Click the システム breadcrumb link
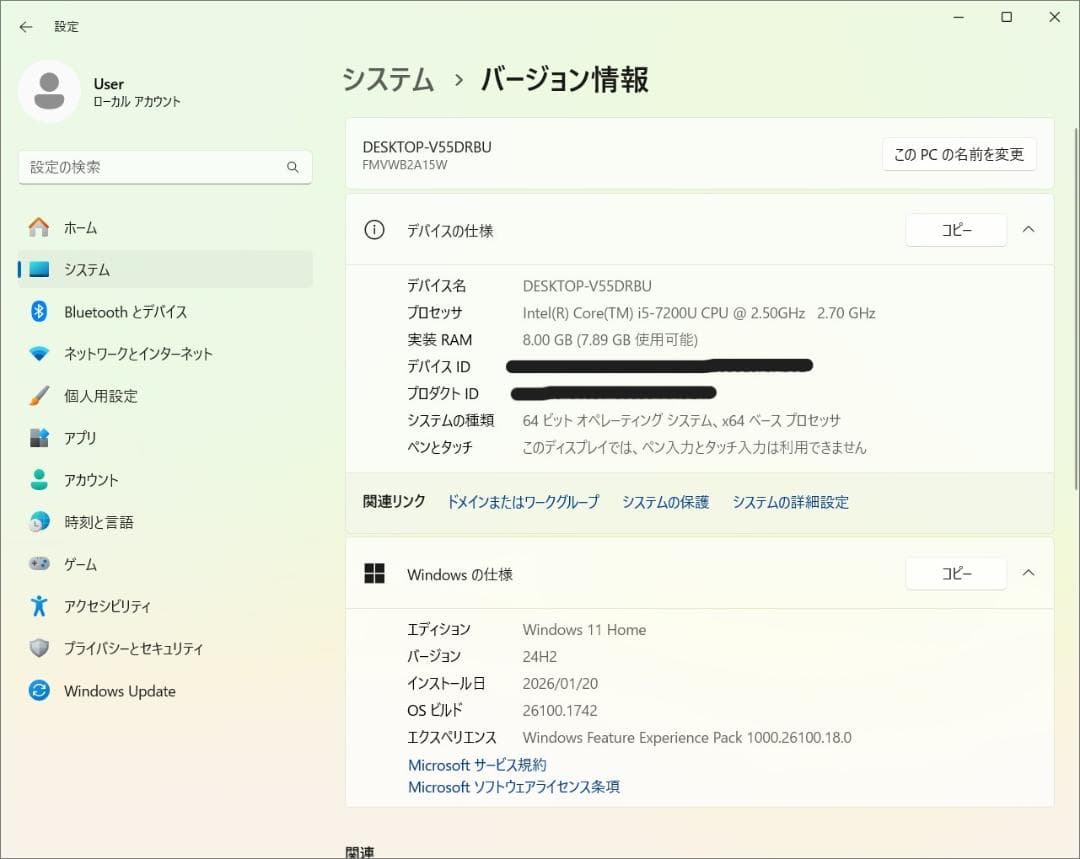The image size is (1080, 859). click(388, 79)
